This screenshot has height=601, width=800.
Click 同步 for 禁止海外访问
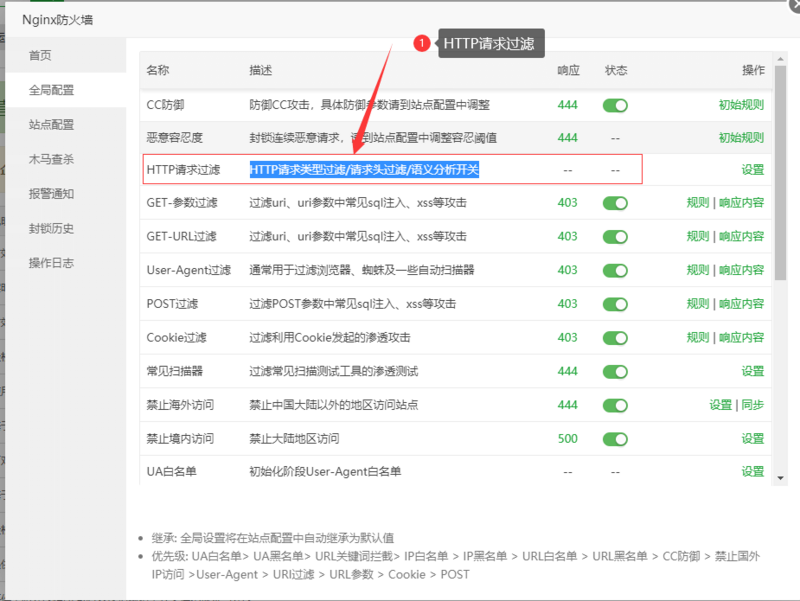tap(753, 405)
